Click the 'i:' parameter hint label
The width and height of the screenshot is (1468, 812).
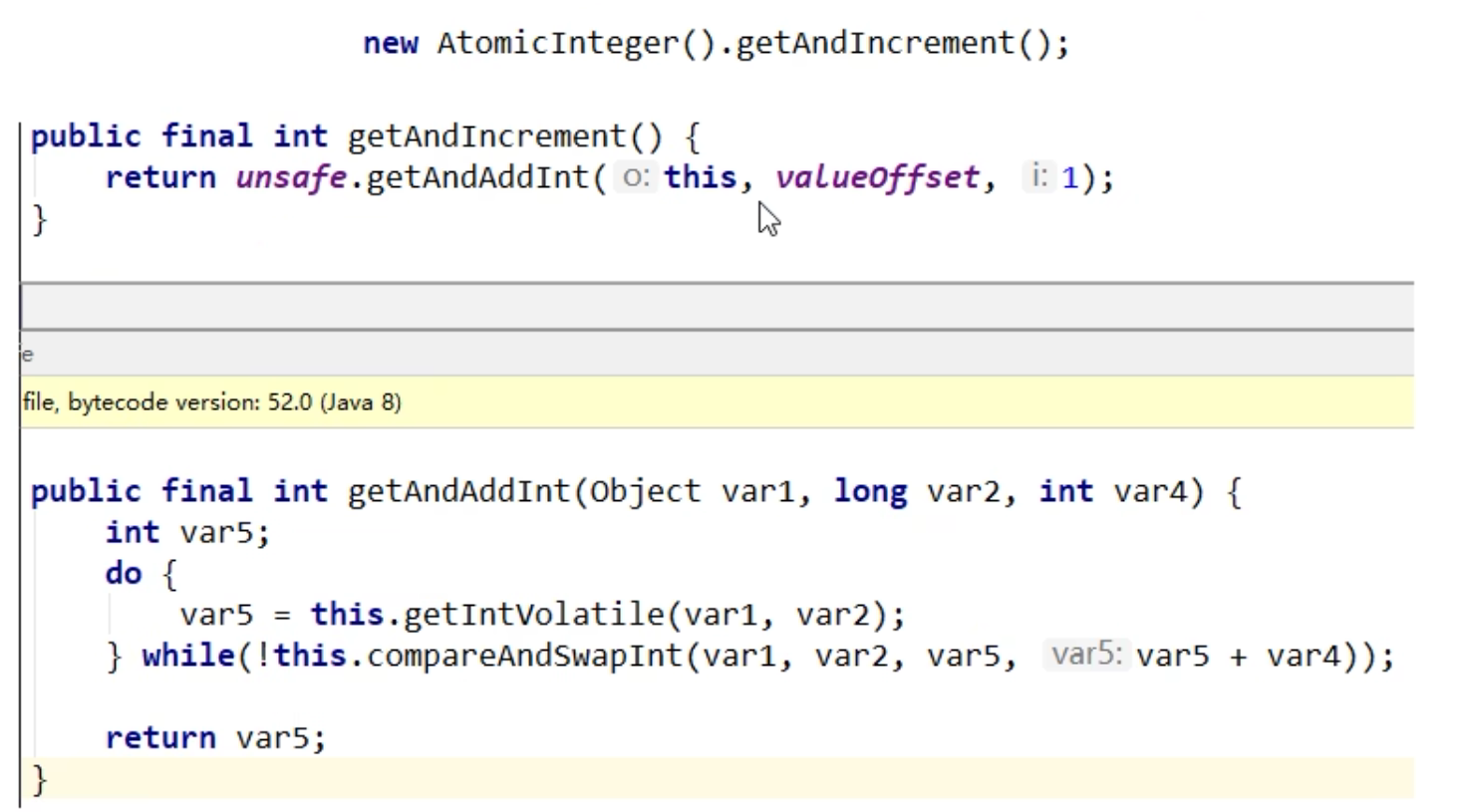coord(1039,177)
